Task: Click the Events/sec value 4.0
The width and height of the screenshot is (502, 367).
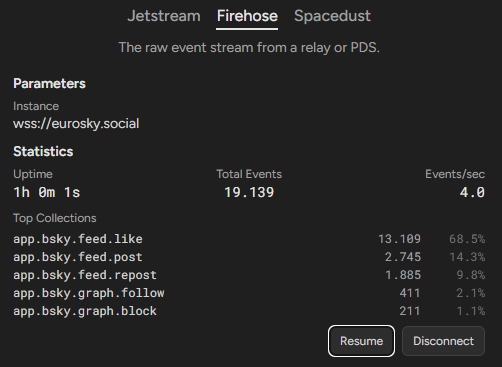Action: pyautogui.click(x=472, y=192)
